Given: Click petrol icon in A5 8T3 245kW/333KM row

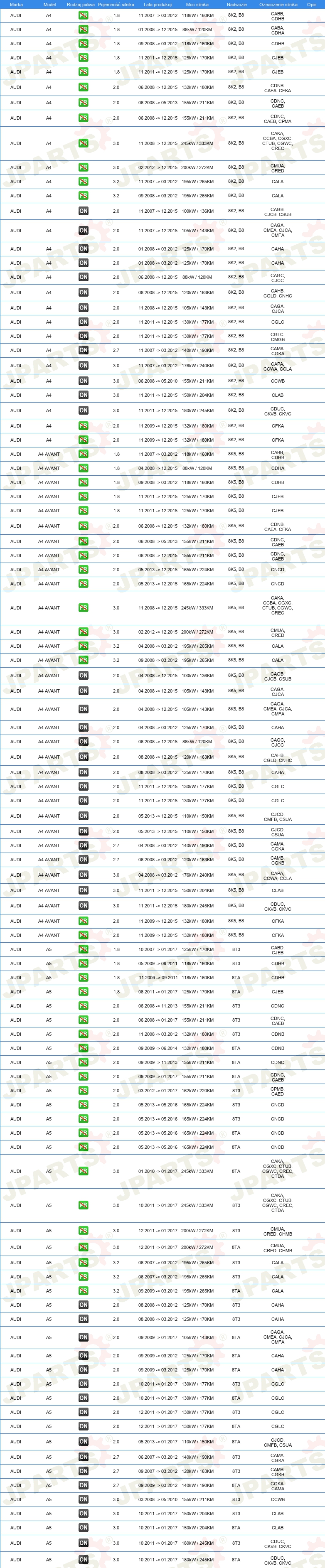Looking at the screenshot, I should point(84,1205).
